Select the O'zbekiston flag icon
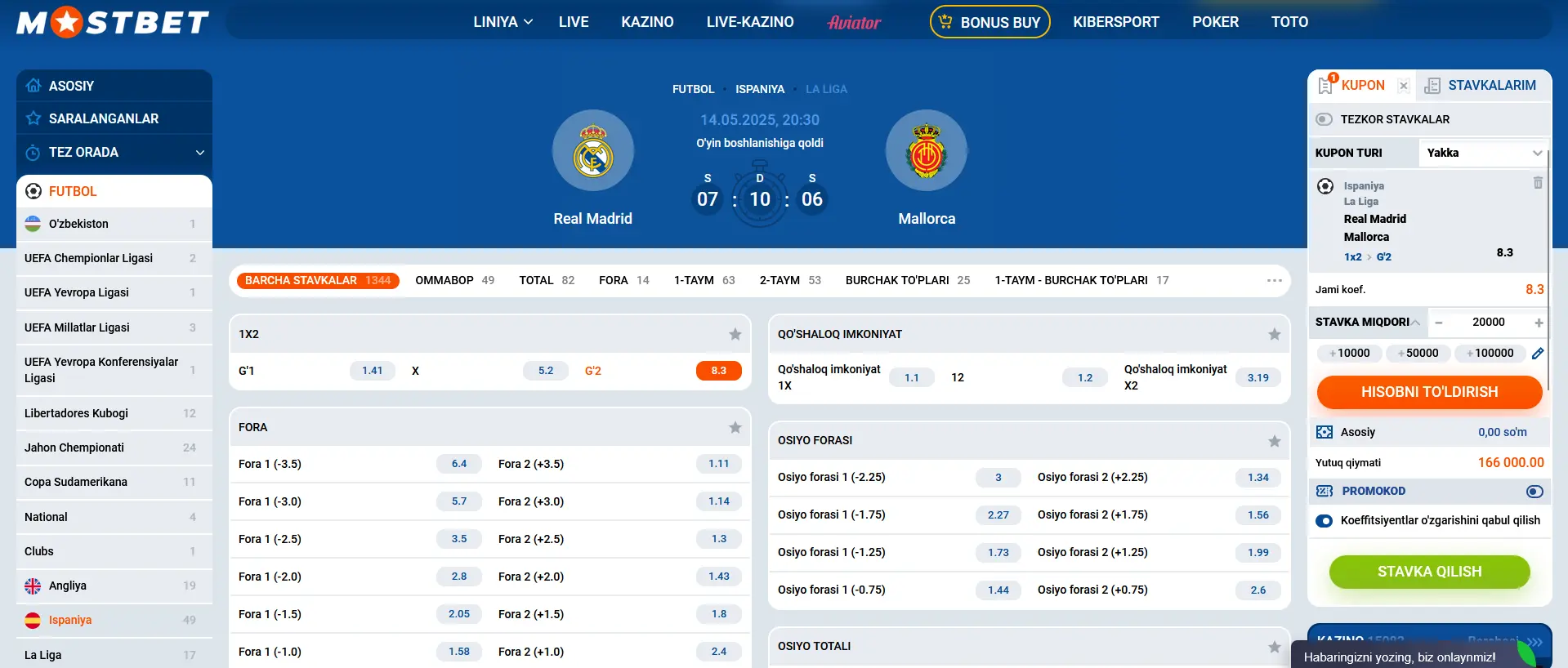 pos(33,224)
